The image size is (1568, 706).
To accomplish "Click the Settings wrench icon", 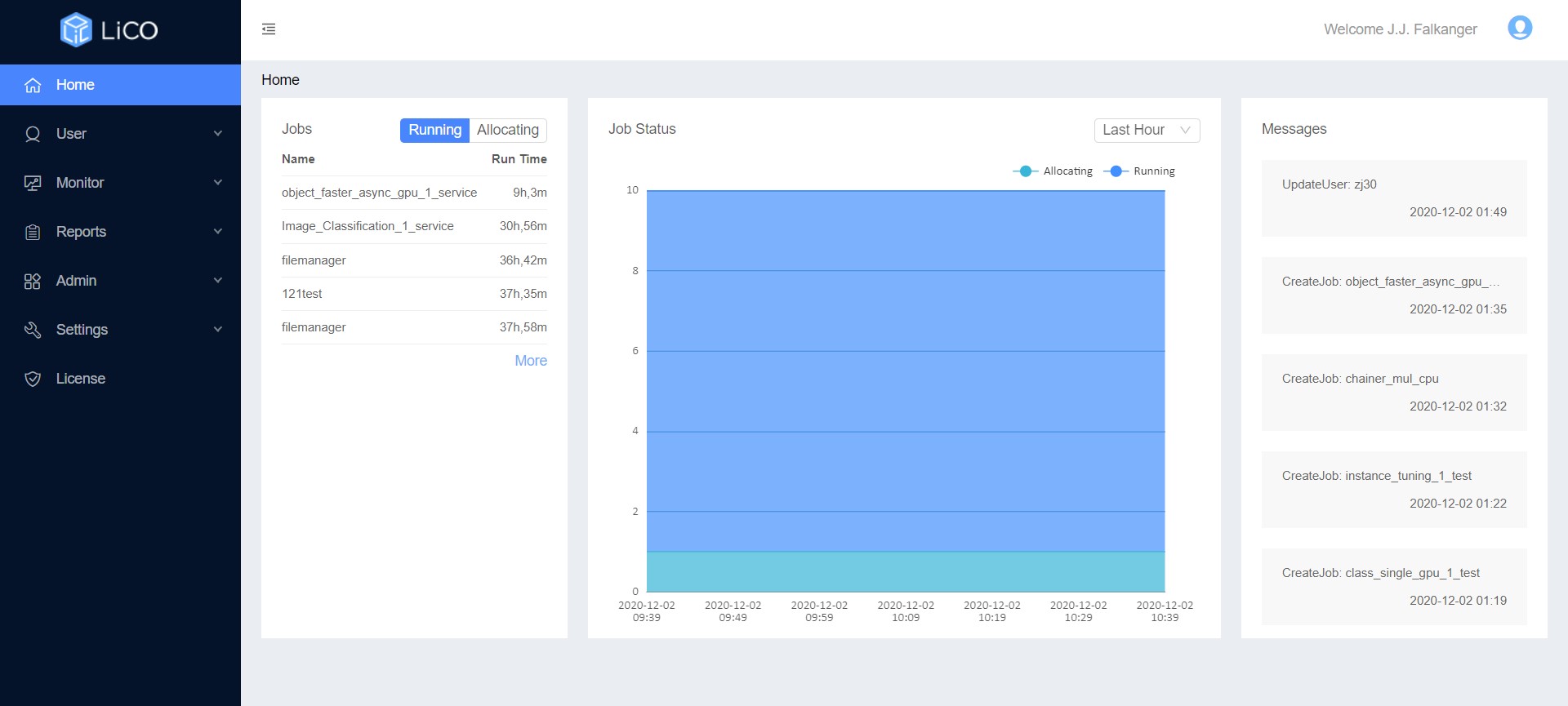I will pyautogui.click(x=33, y=330).
